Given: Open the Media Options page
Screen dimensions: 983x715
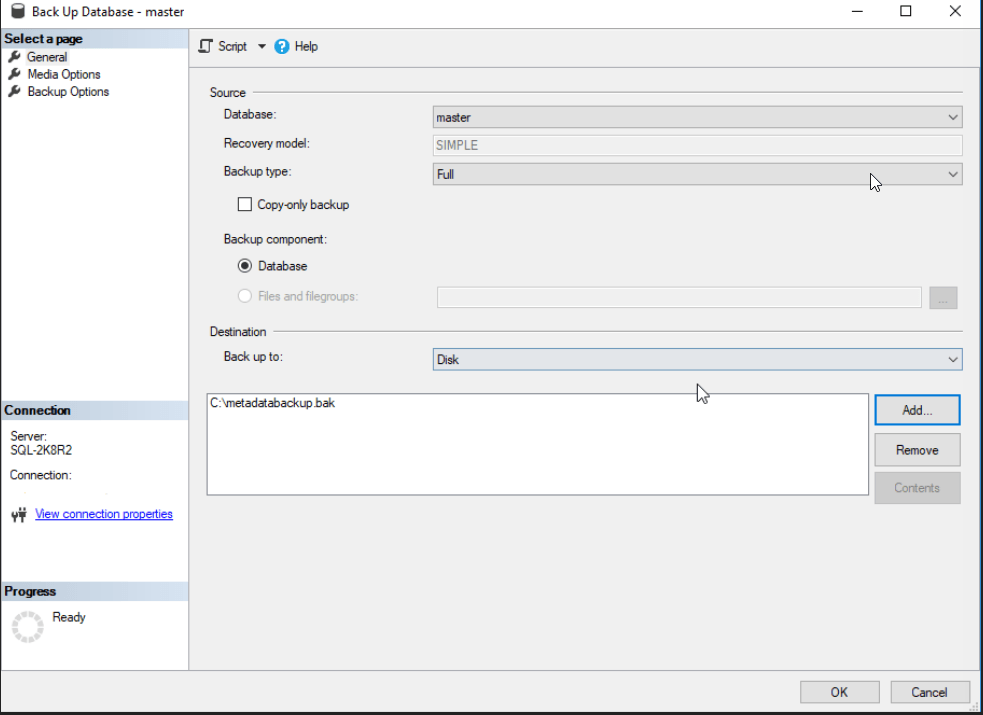Looking at the screenshot, I should (64, 74).
